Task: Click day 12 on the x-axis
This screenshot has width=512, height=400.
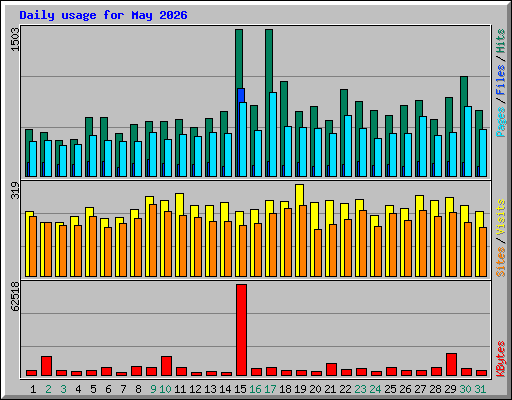Action: coord(195,389)
